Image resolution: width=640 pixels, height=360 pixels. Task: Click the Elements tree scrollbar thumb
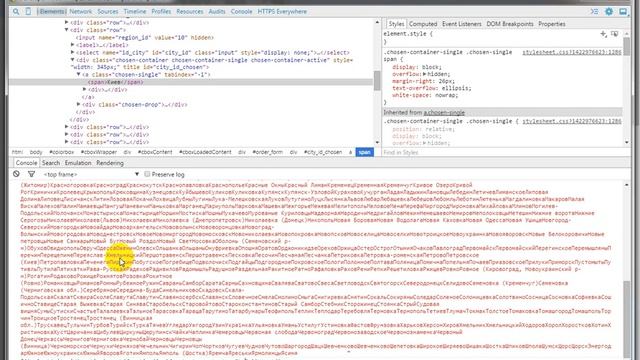coord(377,80)
